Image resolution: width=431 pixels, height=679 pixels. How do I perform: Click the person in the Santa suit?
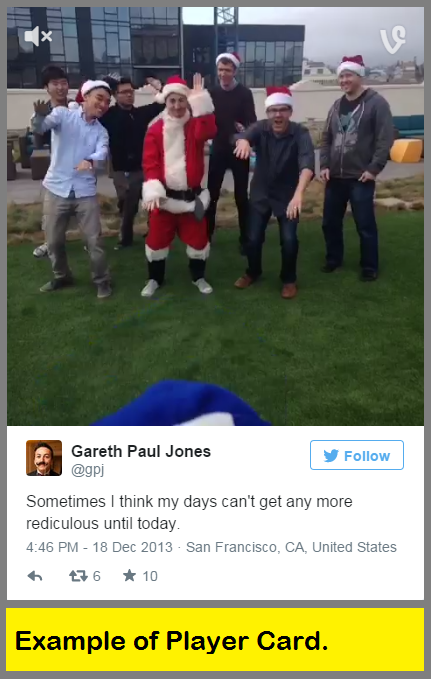click(178, 186)
